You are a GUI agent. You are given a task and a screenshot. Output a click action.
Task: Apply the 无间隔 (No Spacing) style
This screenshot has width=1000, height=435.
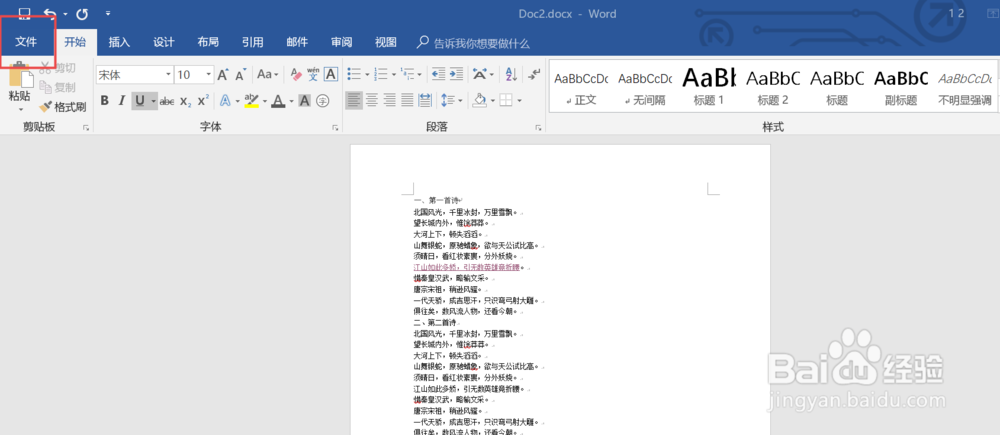click(x=645, y=87)
